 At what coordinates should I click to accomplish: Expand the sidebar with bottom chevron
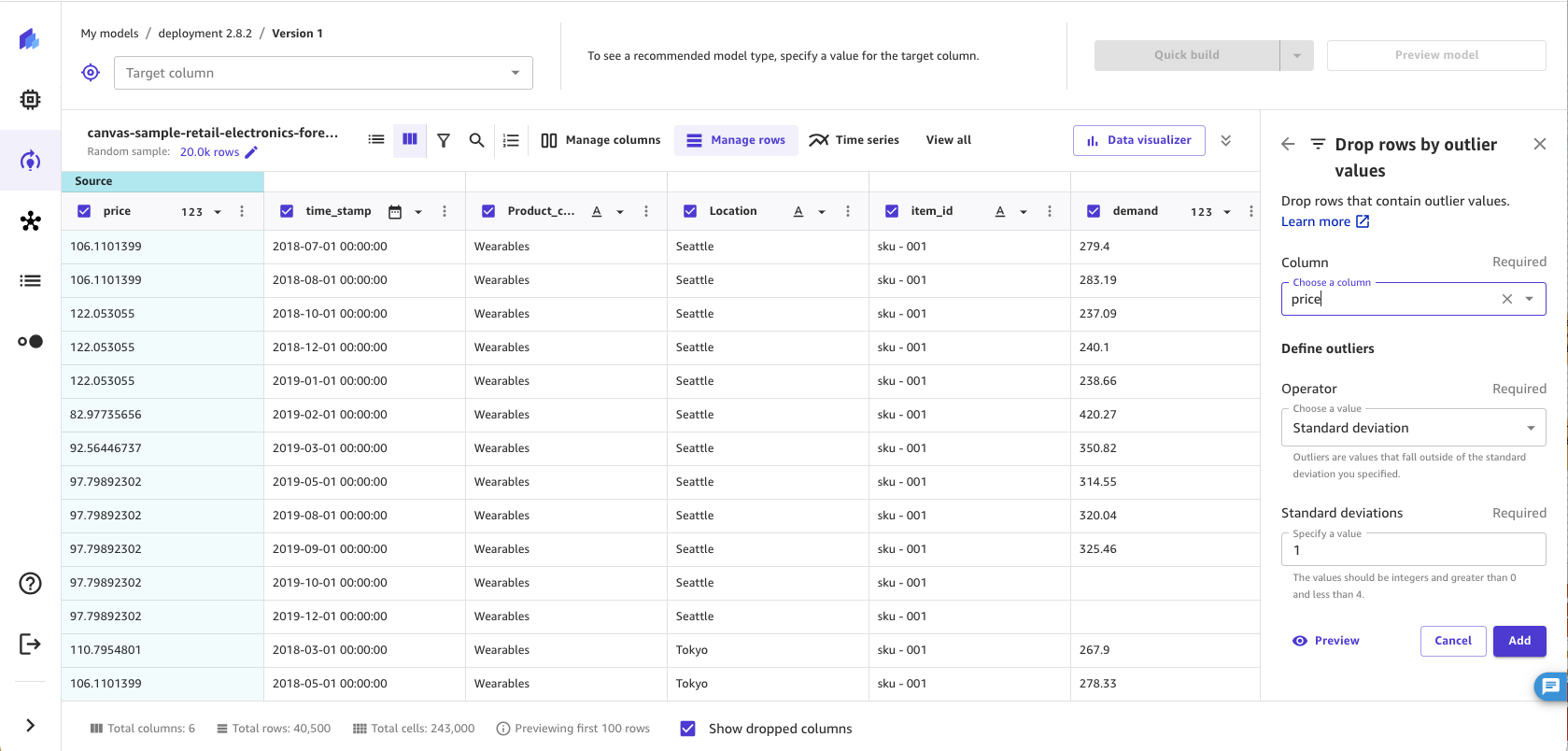coord(30,725)
